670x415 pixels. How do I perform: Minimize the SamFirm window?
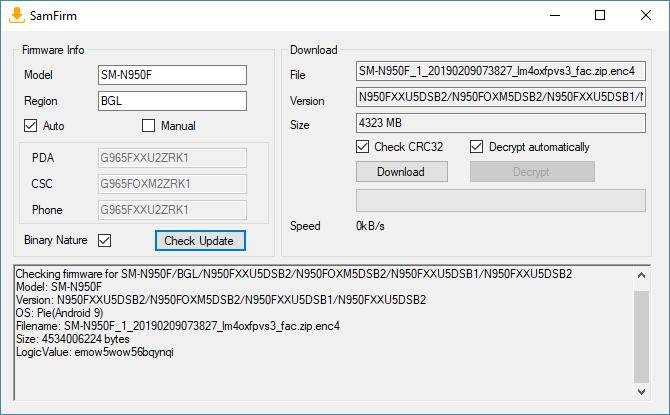[555, 15]
